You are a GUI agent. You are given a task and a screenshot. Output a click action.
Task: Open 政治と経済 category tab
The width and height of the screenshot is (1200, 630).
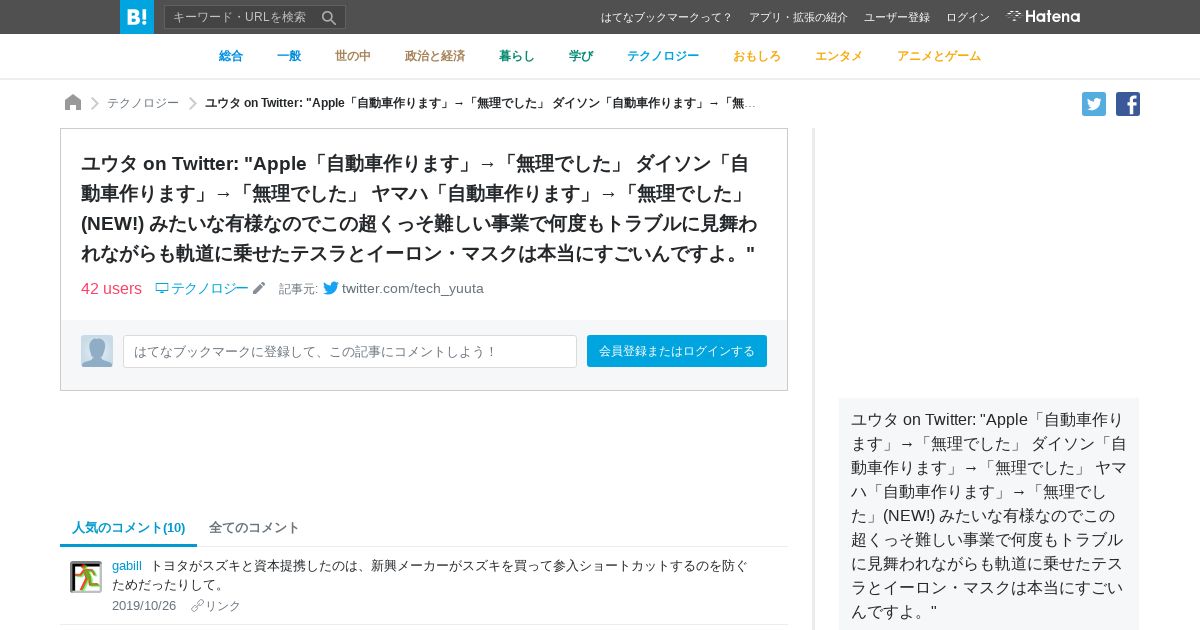(435, 56)
